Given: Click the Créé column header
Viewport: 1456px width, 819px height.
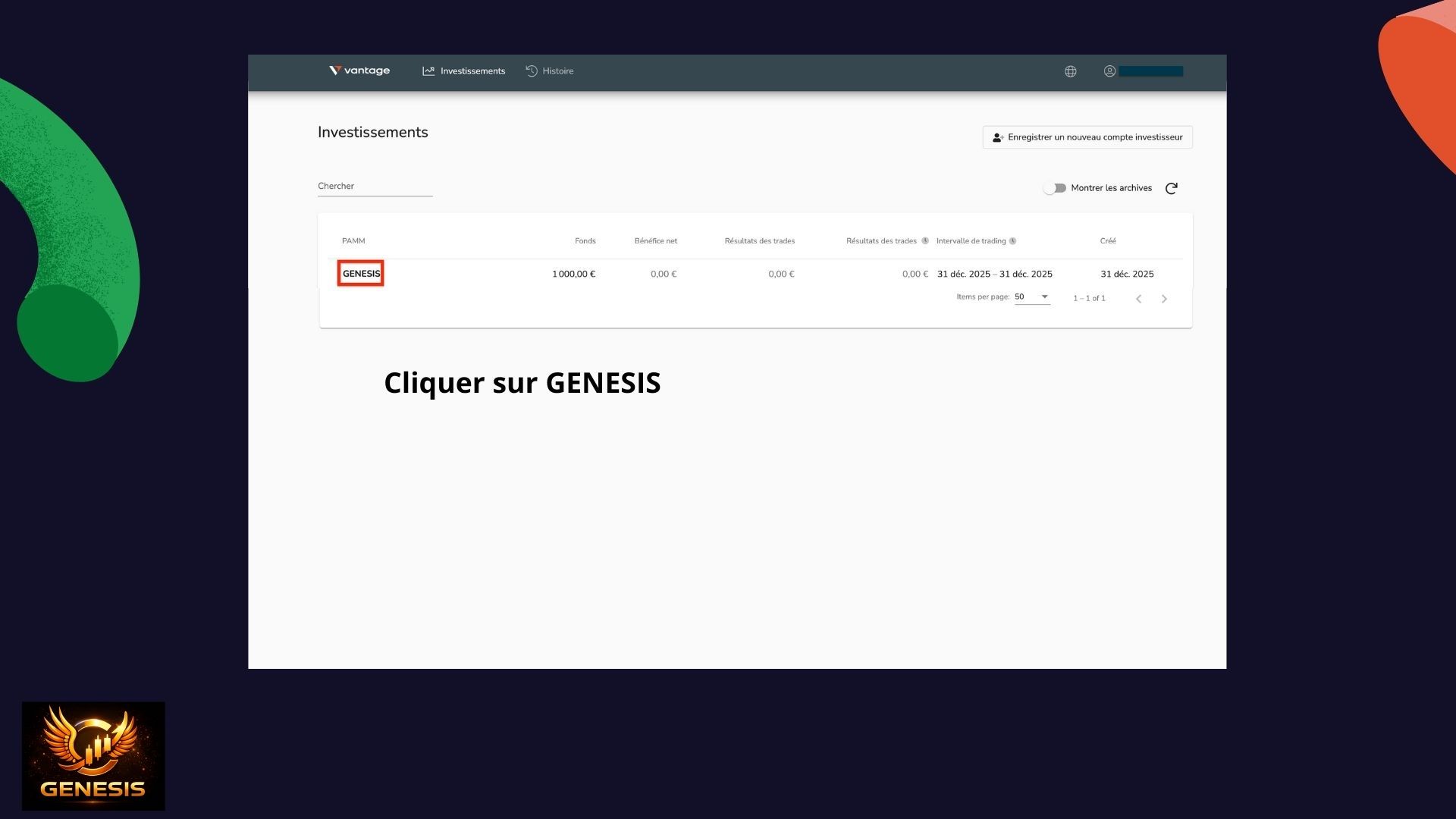Looking at the screenshot, I should (1107, 241).
